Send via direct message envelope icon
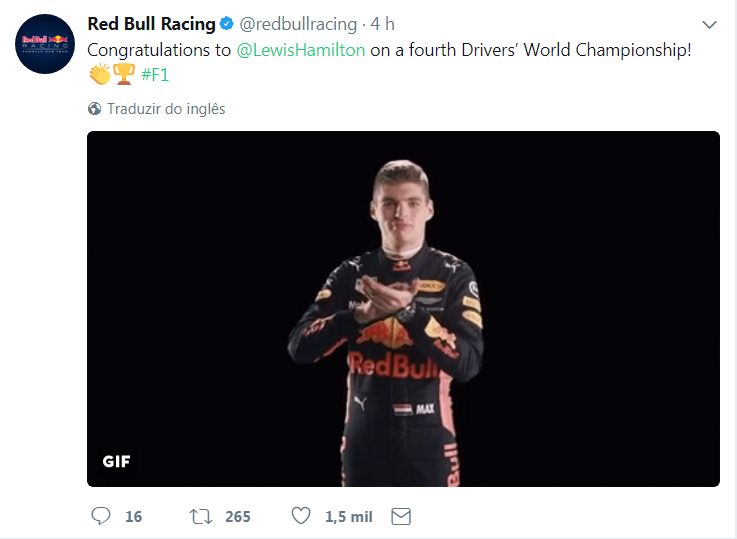The height and width of the screenshot is (539, 737). coord(401,516)
